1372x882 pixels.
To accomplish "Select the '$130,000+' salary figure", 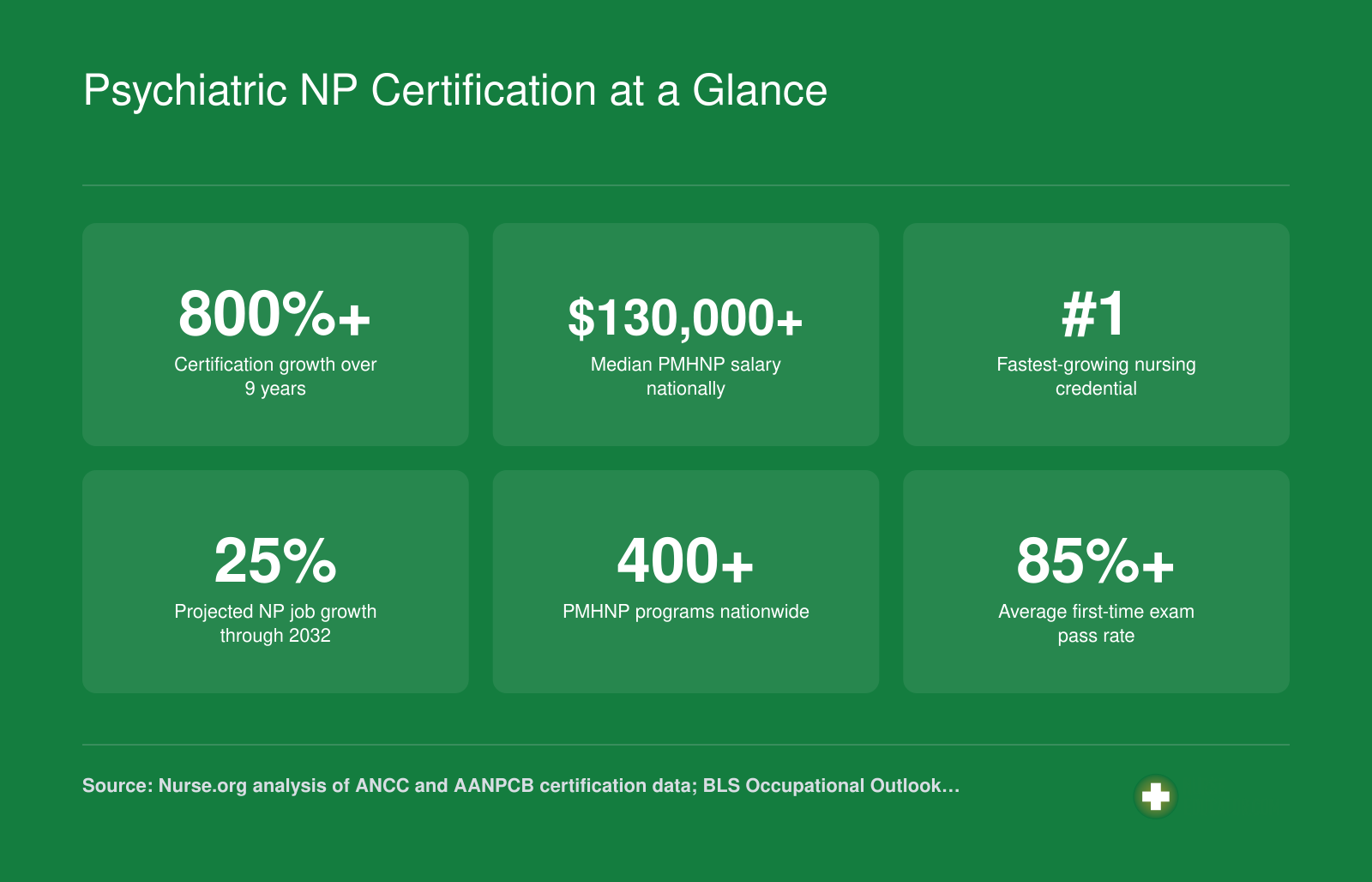I will click(x=685, y=317).
